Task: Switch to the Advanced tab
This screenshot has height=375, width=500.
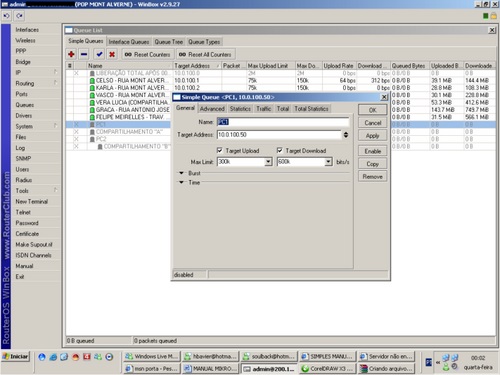Action: coord(212,109)
